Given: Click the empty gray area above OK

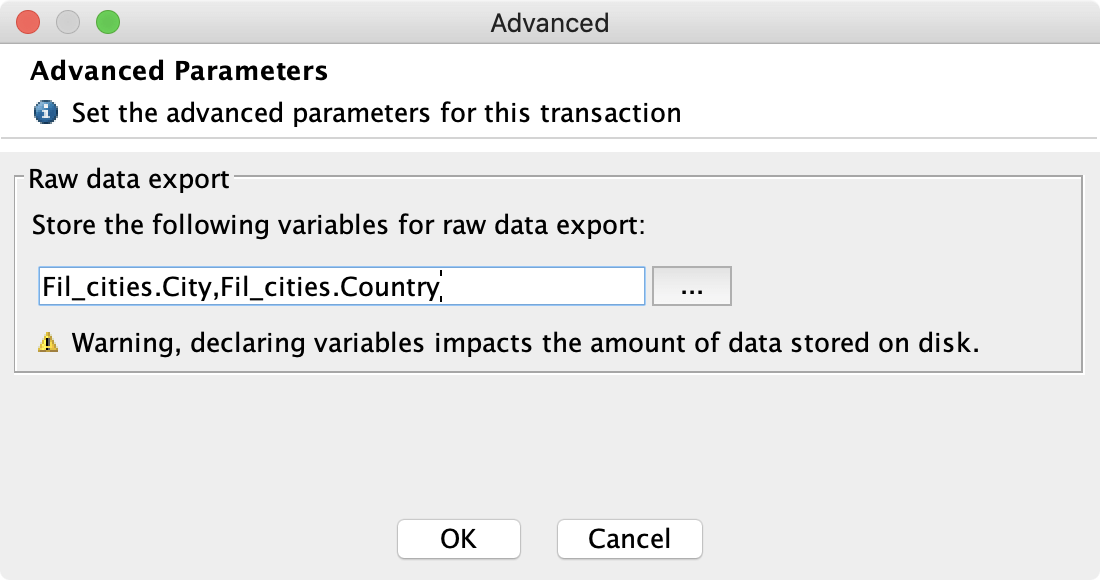Looking at the screenshot, I should pos(459,449).
